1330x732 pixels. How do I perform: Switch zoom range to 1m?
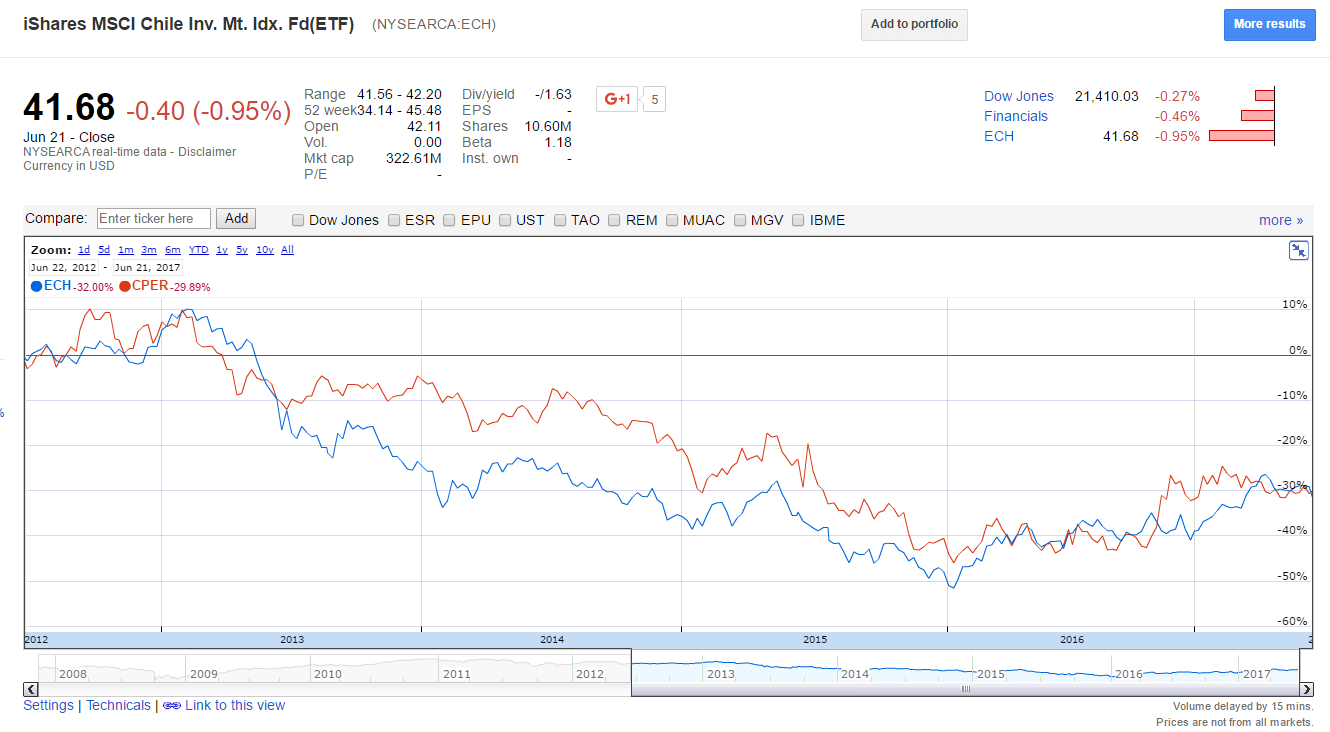(126, 250)
